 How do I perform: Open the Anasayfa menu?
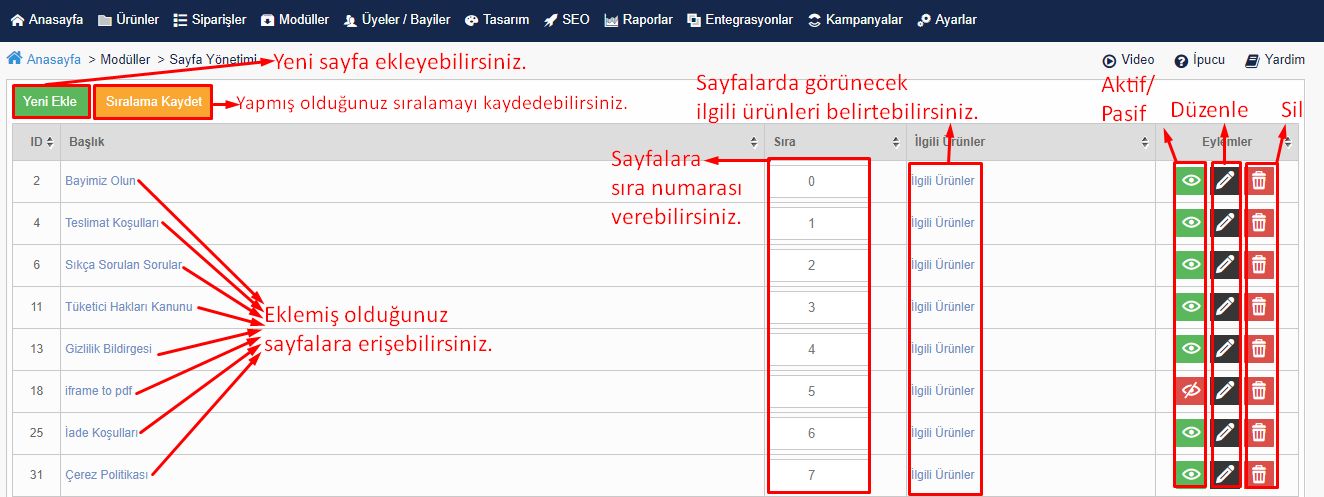coord(46,19)
